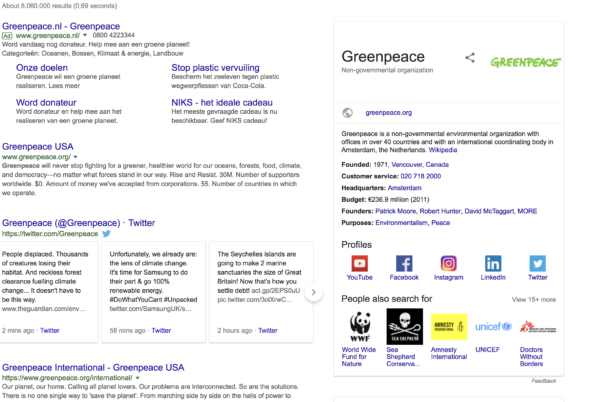
Task: Expand the dropdown arrow after www.greenpeace.nl/ ad URL
Action: tap(85, 35)
